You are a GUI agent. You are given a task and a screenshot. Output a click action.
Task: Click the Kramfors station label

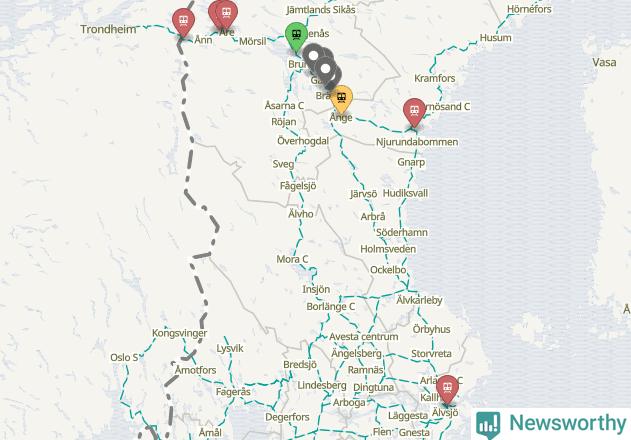click(x=435, y=78)
